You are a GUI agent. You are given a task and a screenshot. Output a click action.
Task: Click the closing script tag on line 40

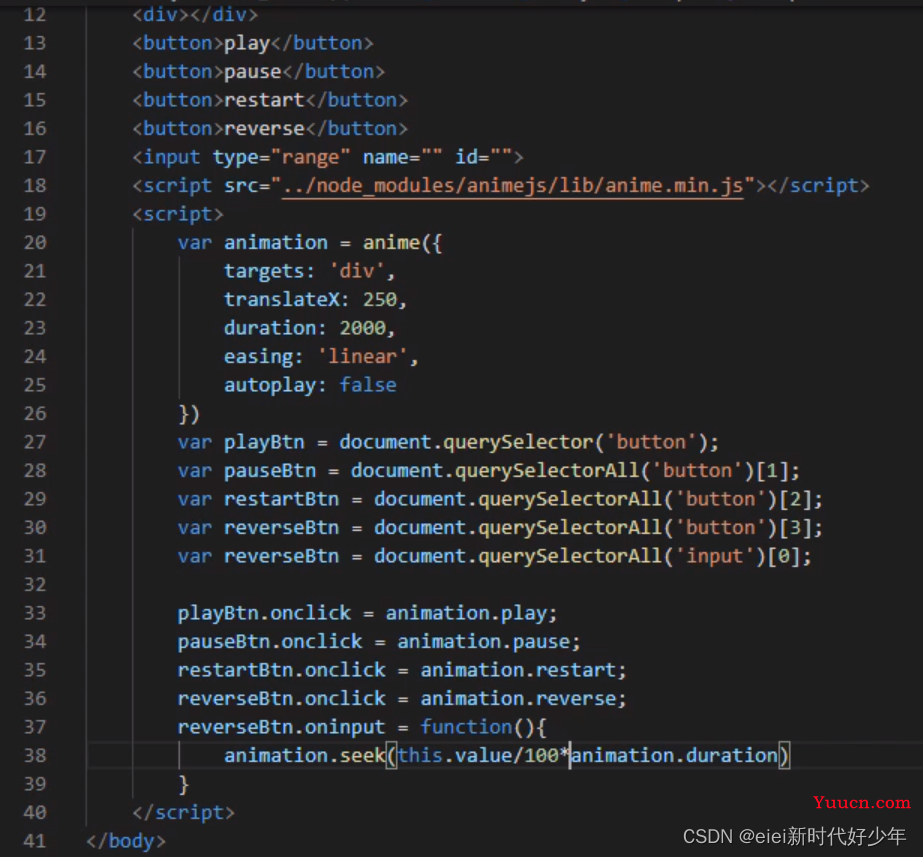[184, 813]
